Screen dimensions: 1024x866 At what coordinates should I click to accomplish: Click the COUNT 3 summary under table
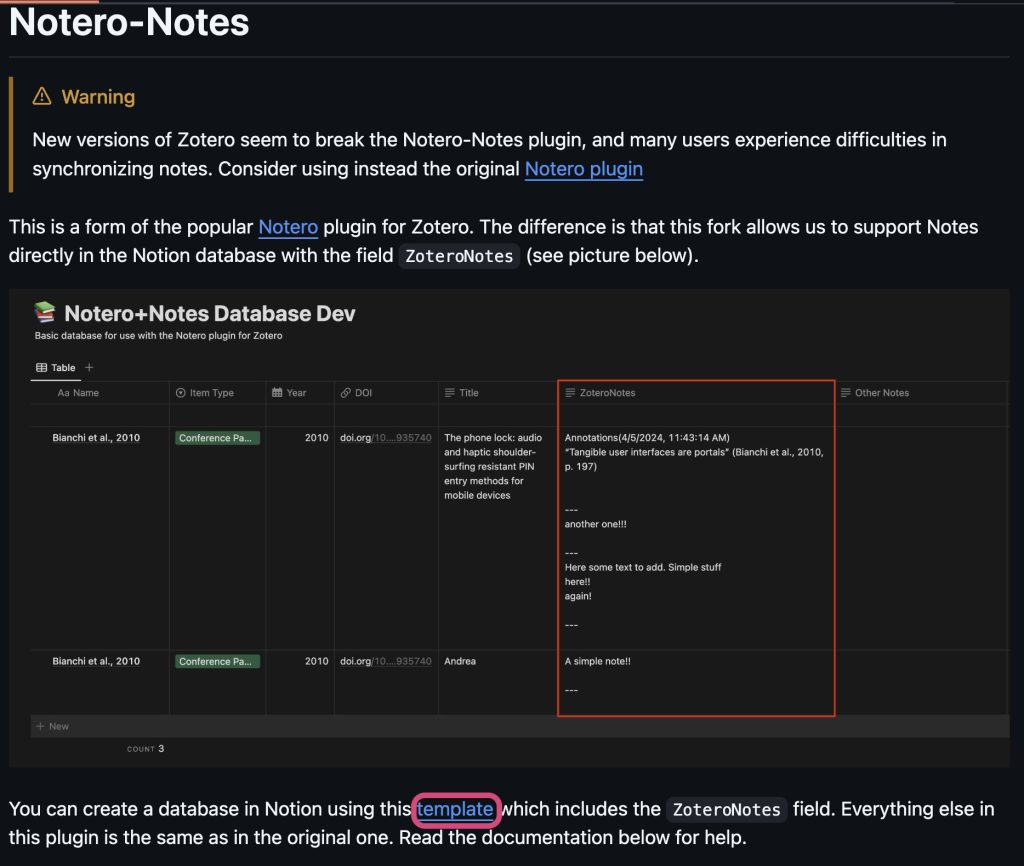146,749
